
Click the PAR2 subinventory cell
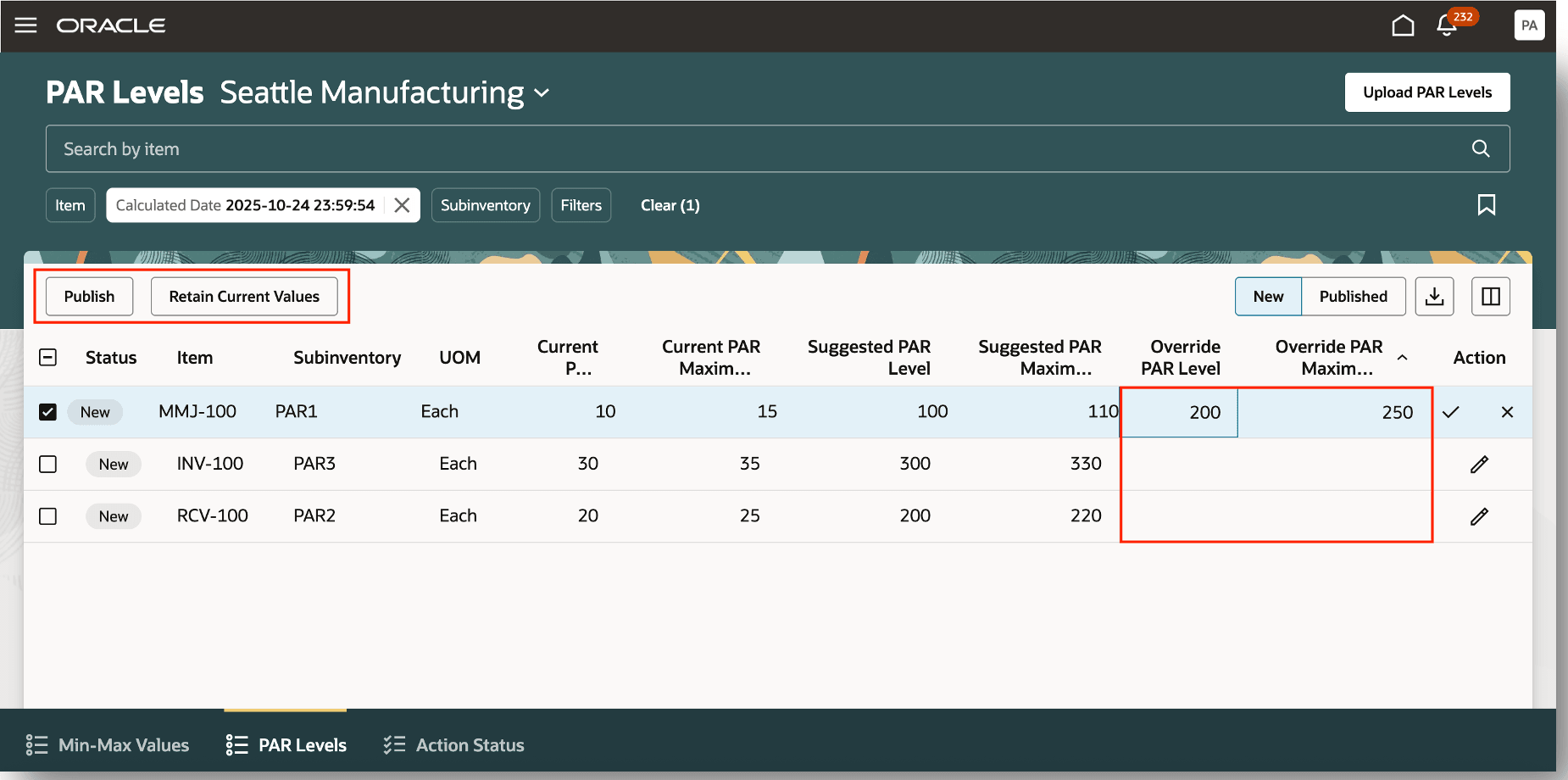pyautogui.click(x=314, y=515)
